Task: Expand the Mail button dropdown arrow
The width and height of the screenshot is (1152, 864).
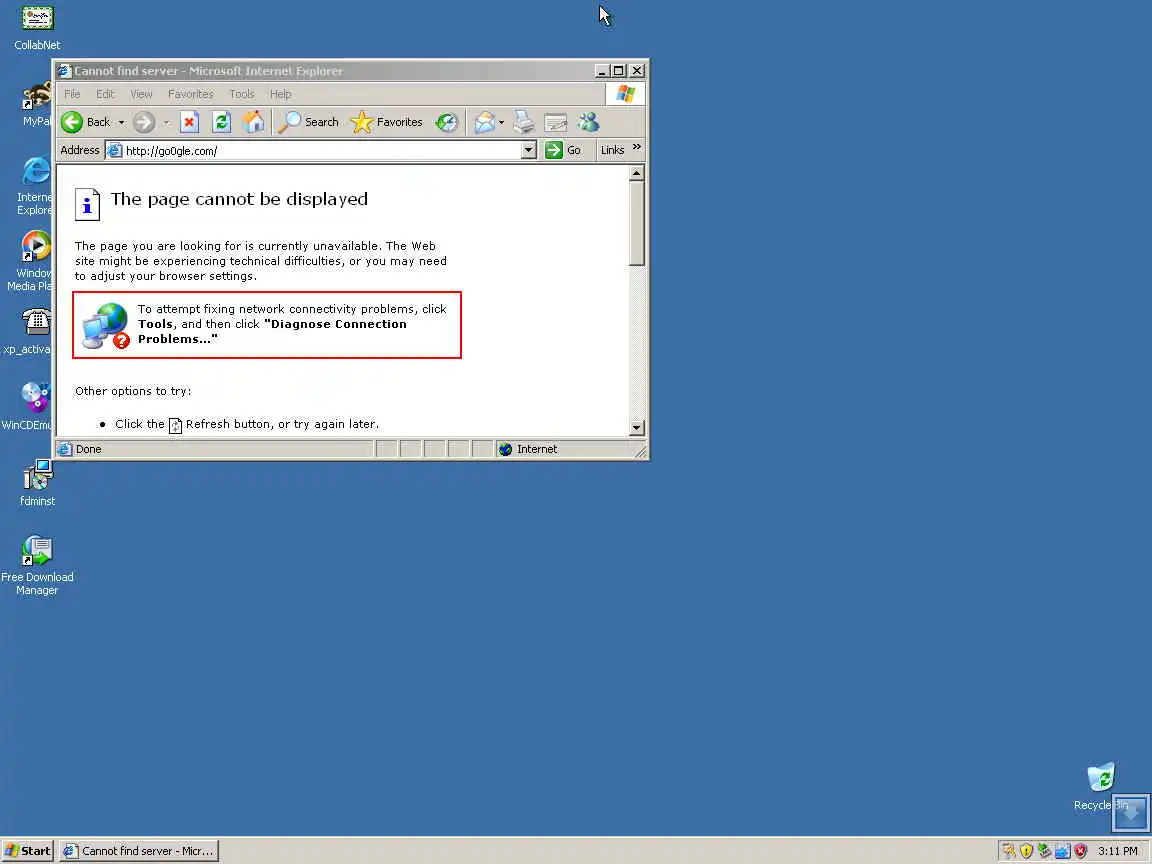Action: pyautogui.click(x=501, y=123)
